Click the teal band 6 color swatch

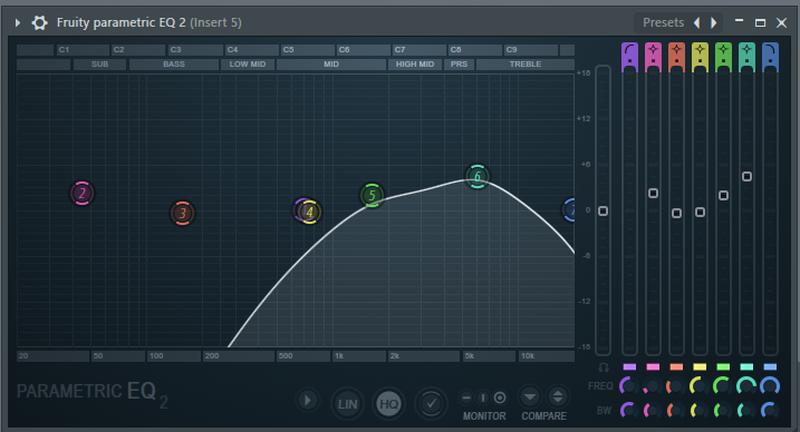click(x=747, y=367)
